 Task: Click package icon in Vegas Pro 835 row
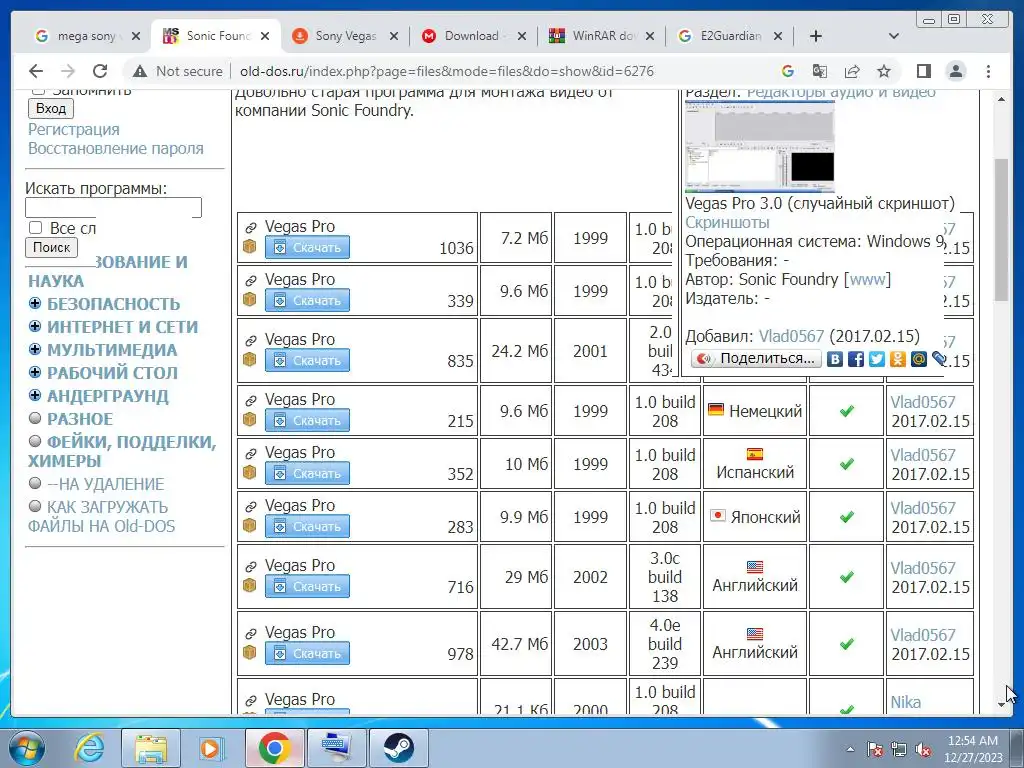click(x=249, y=359)
